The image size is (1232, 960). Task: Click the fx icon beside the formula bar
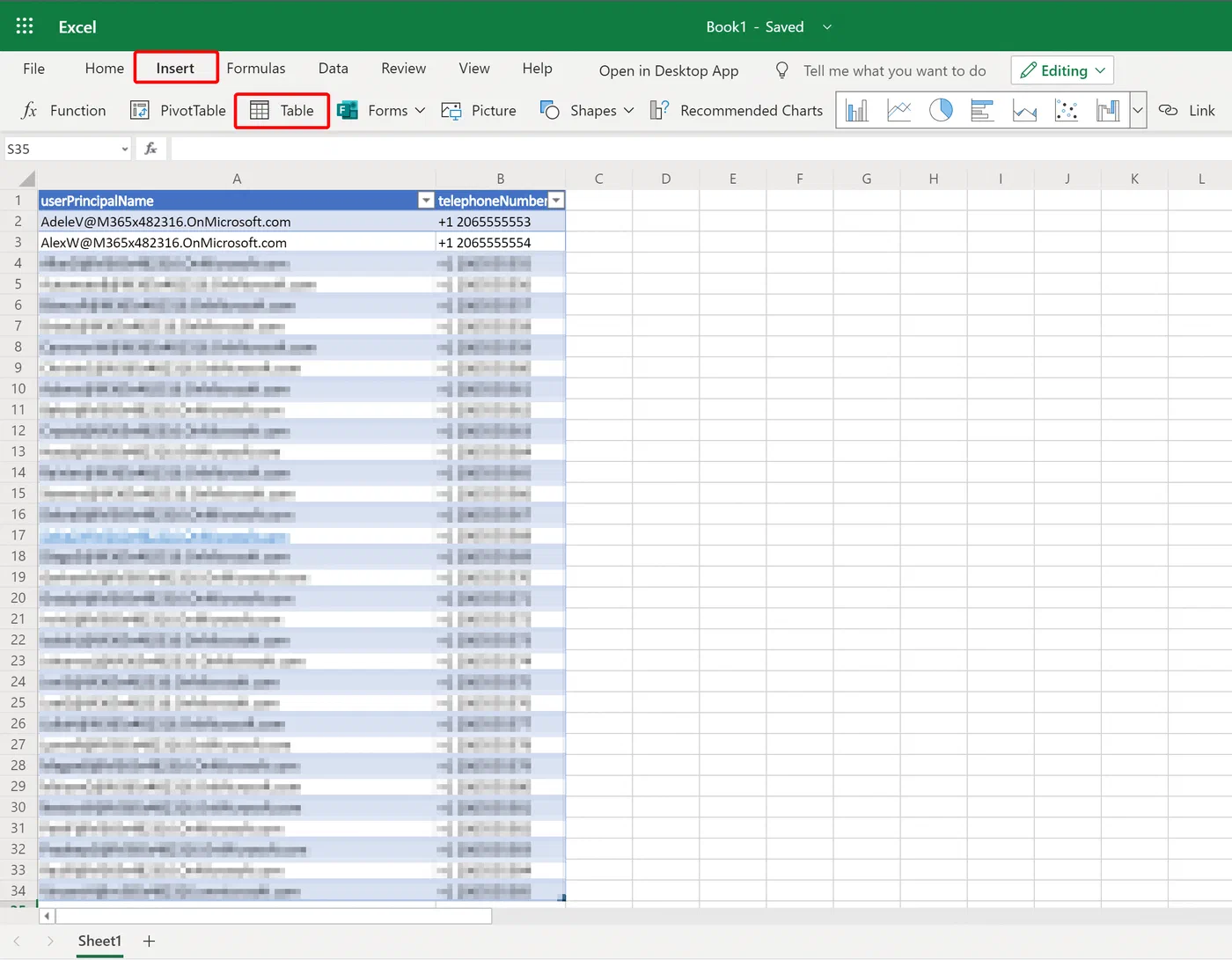click(151, 149)
